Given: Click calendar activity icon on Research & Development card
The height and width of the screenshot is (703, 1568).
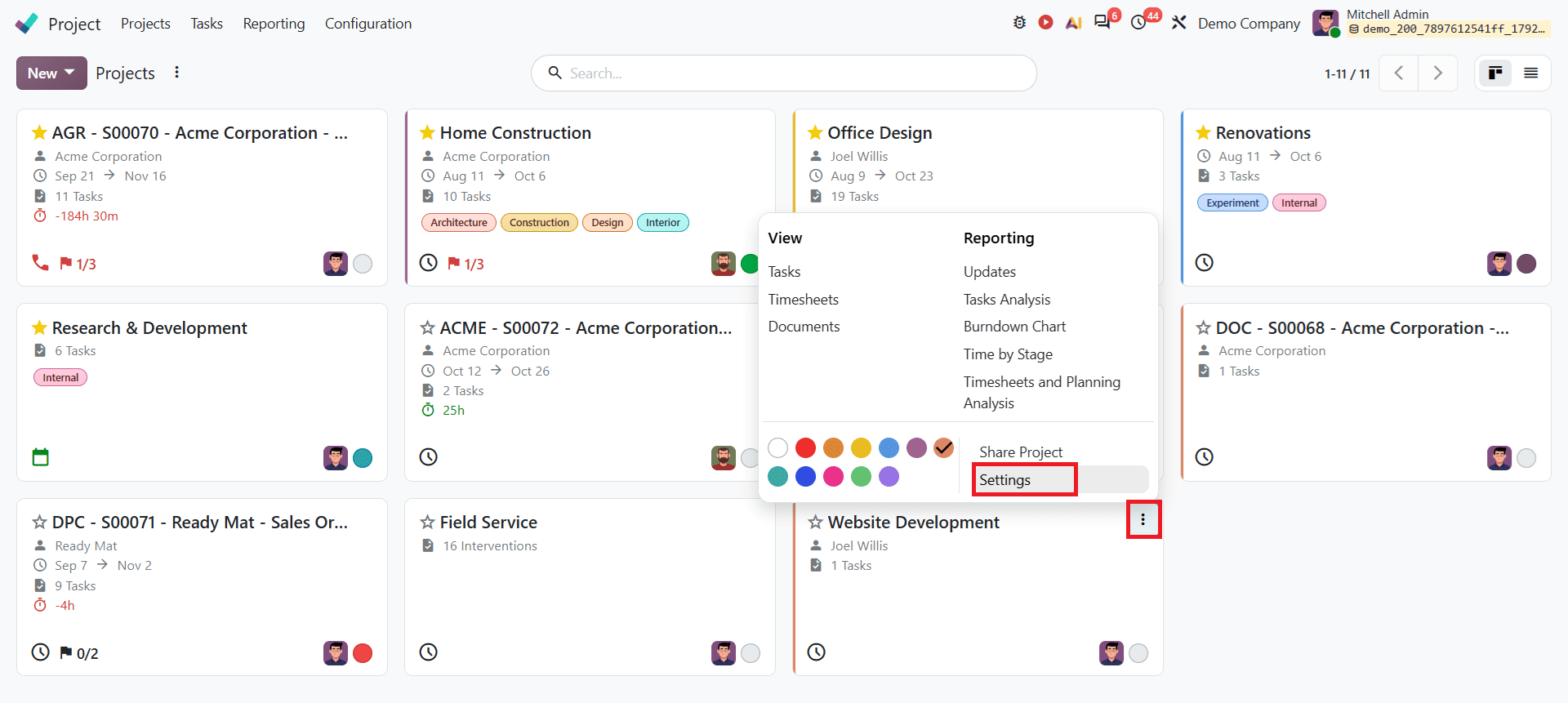Looking at the screenshot, I should (x=41, y=457).
